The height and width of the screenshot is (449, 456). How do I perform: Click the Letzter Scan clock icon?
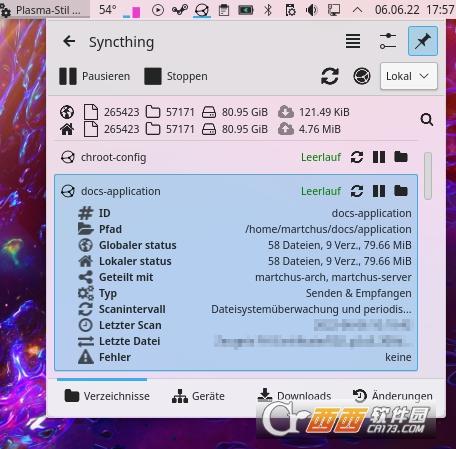86,325
